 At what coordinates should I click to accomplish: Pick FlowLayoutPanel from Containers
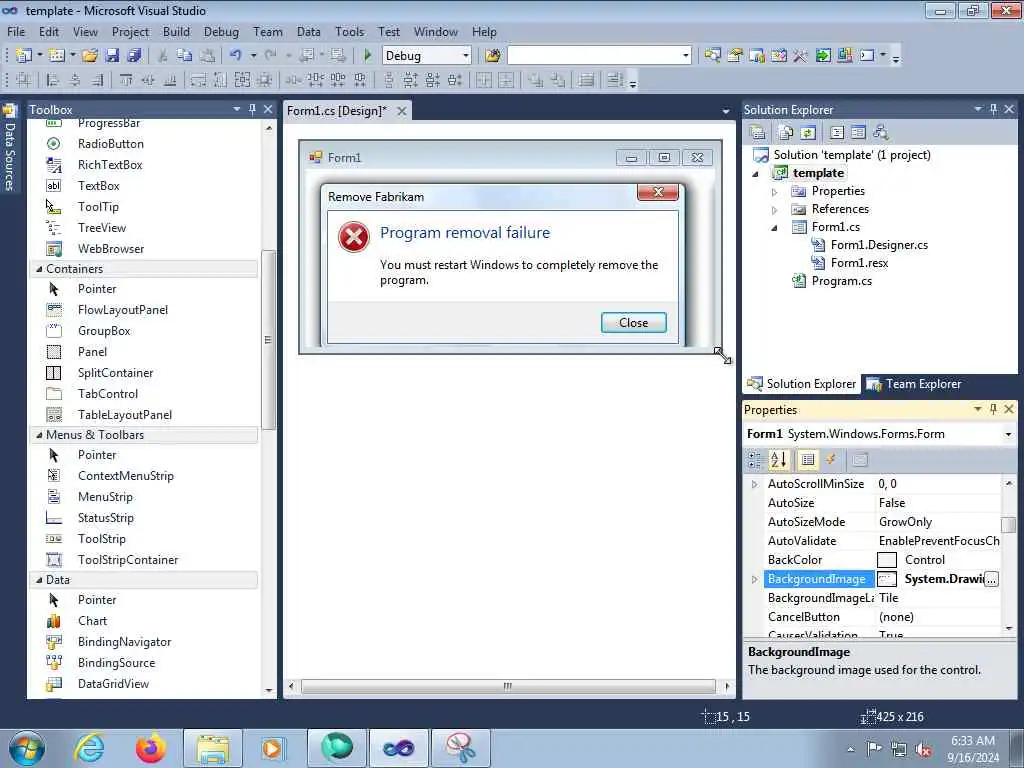coord(123,310)
